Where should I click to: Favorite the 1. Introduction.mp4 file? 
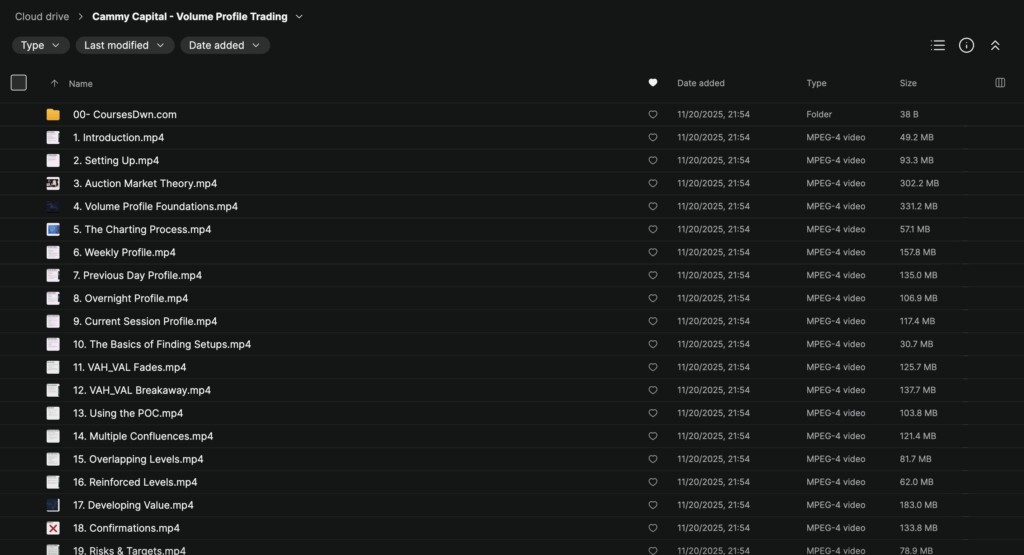point(653,138)
